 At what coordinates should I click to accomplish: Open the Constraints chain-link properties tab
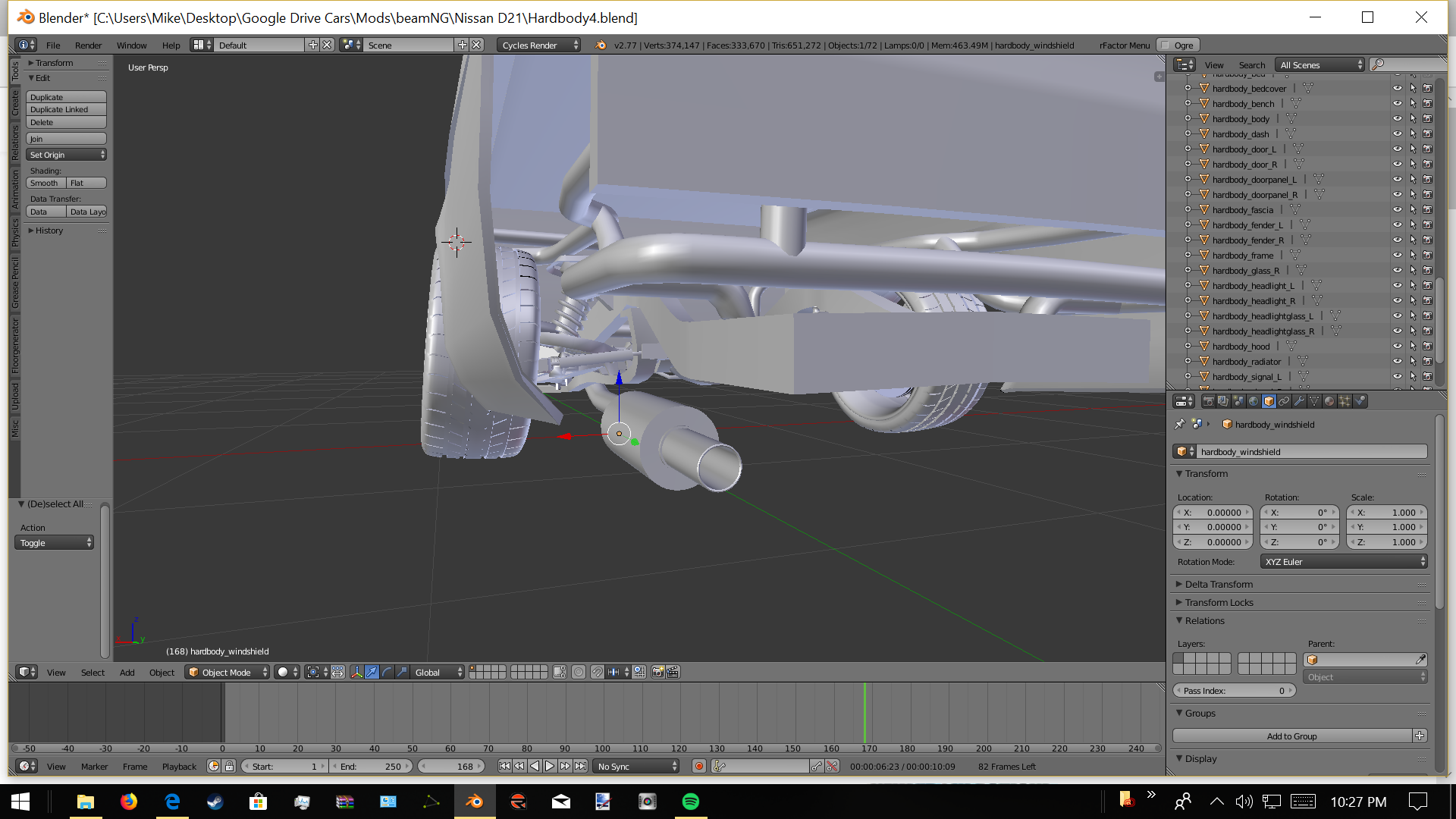(1284, 401)
